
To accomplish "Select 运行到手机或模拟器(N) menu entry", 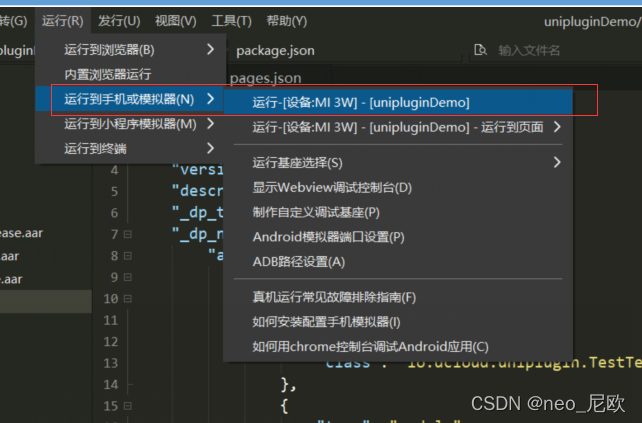I will [x=131, y=99].
